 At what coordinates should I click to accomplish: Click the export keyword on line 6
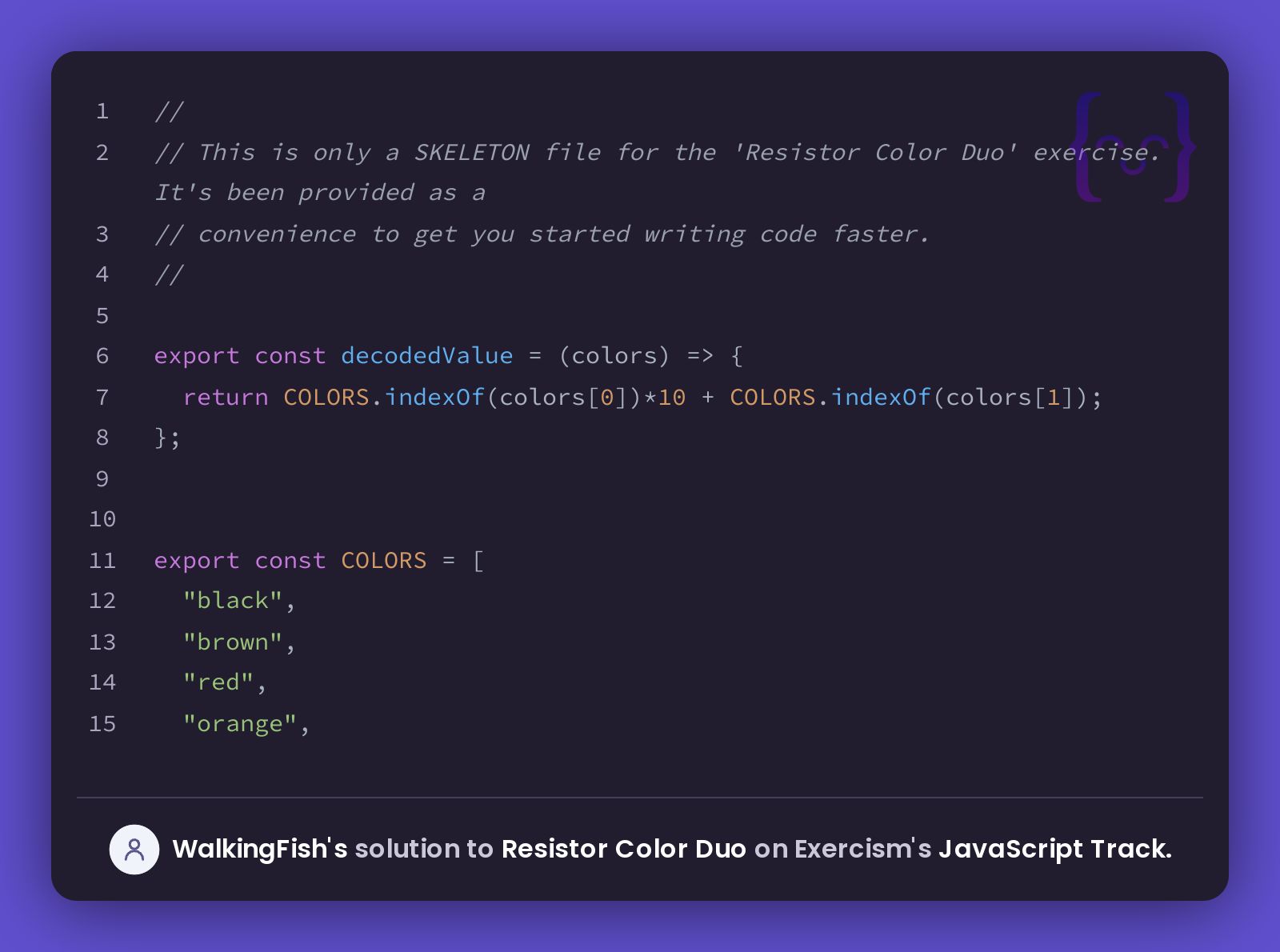point(195,356)
